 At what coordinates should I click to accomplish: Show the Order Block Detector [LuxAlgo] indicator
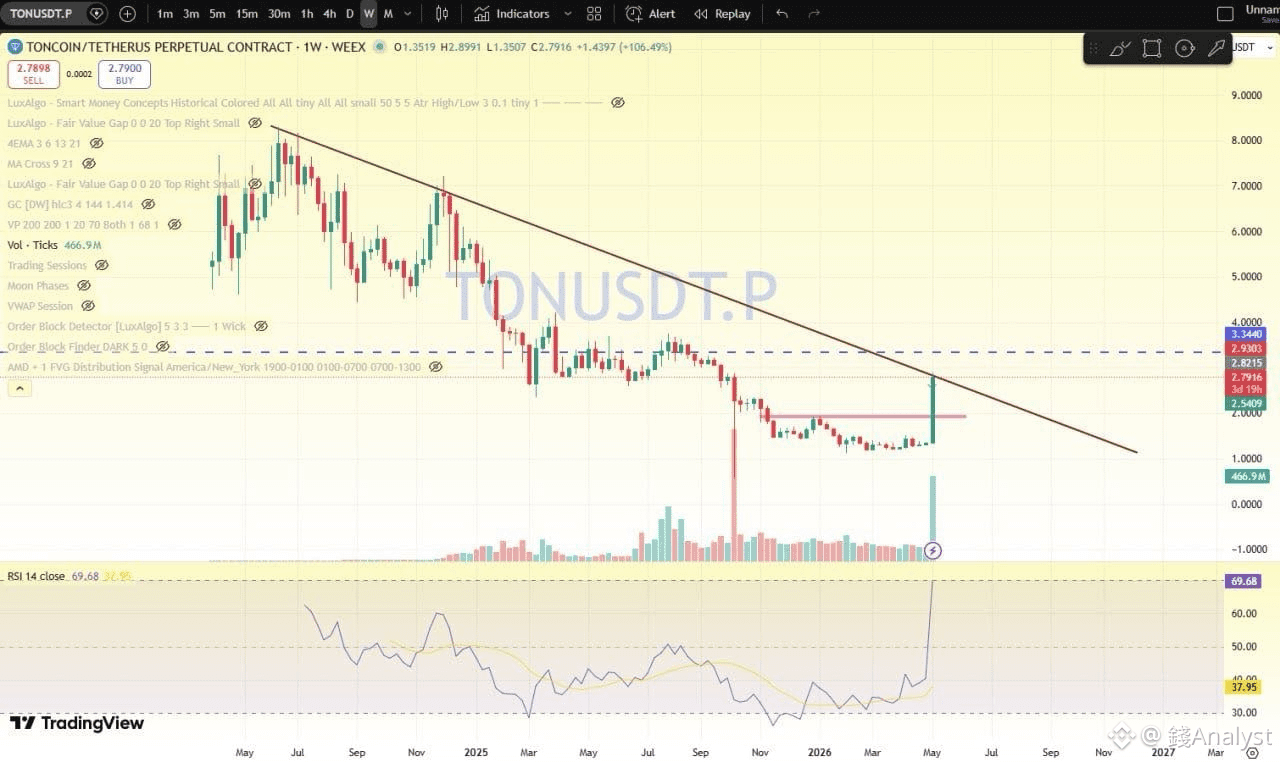260,326
